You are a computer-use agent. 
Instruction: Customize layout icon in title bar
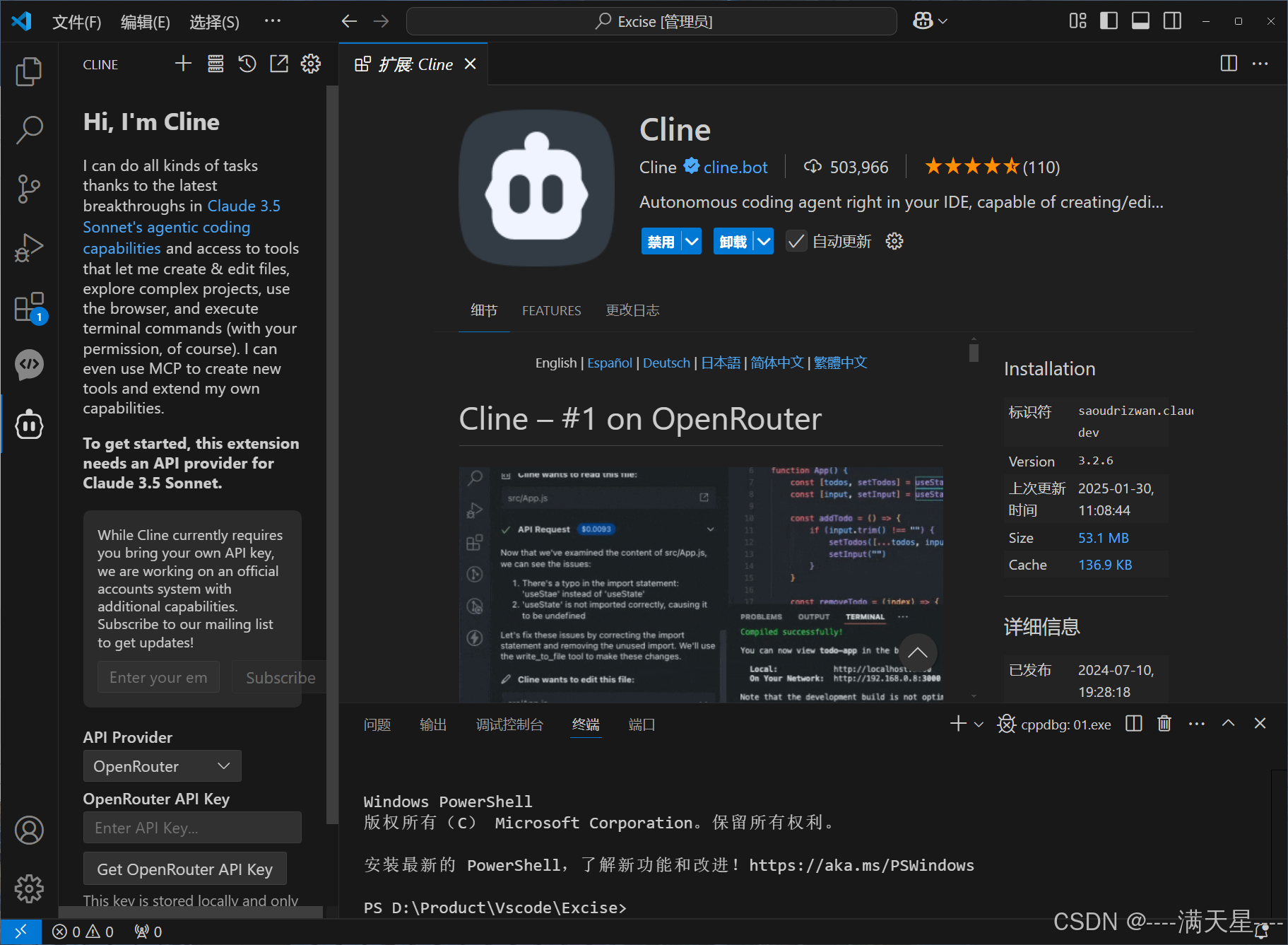coord(1077,21)
